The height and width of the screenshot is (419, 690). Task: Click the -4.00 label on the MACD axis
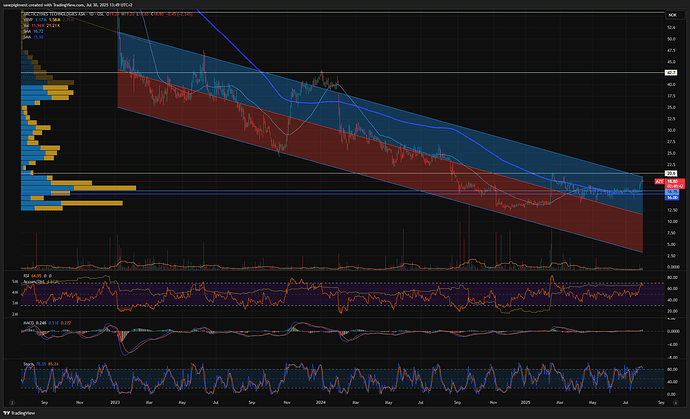(x=672, y=344)
